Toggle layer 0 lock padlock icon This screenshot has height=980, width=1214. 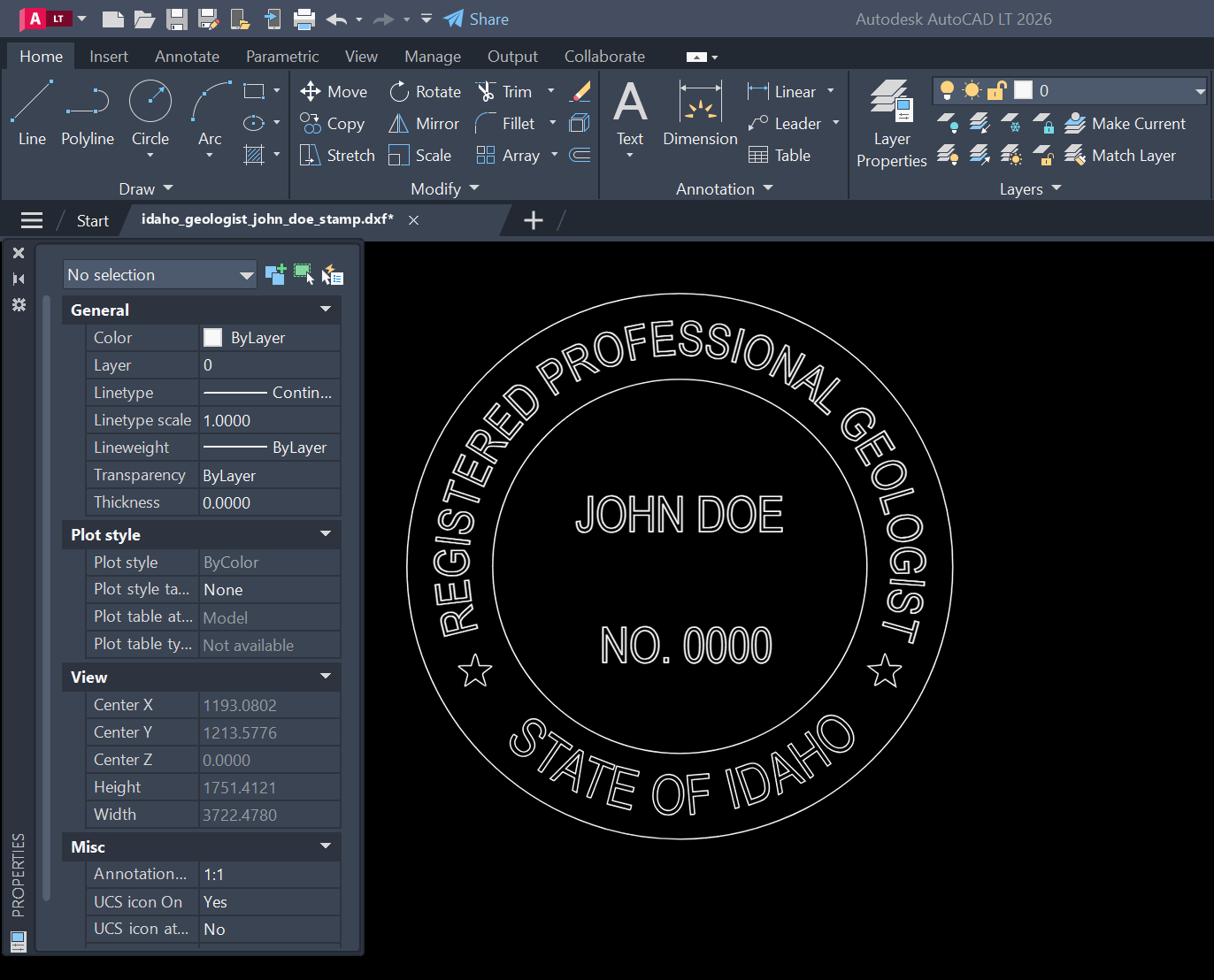pos(997,90)
